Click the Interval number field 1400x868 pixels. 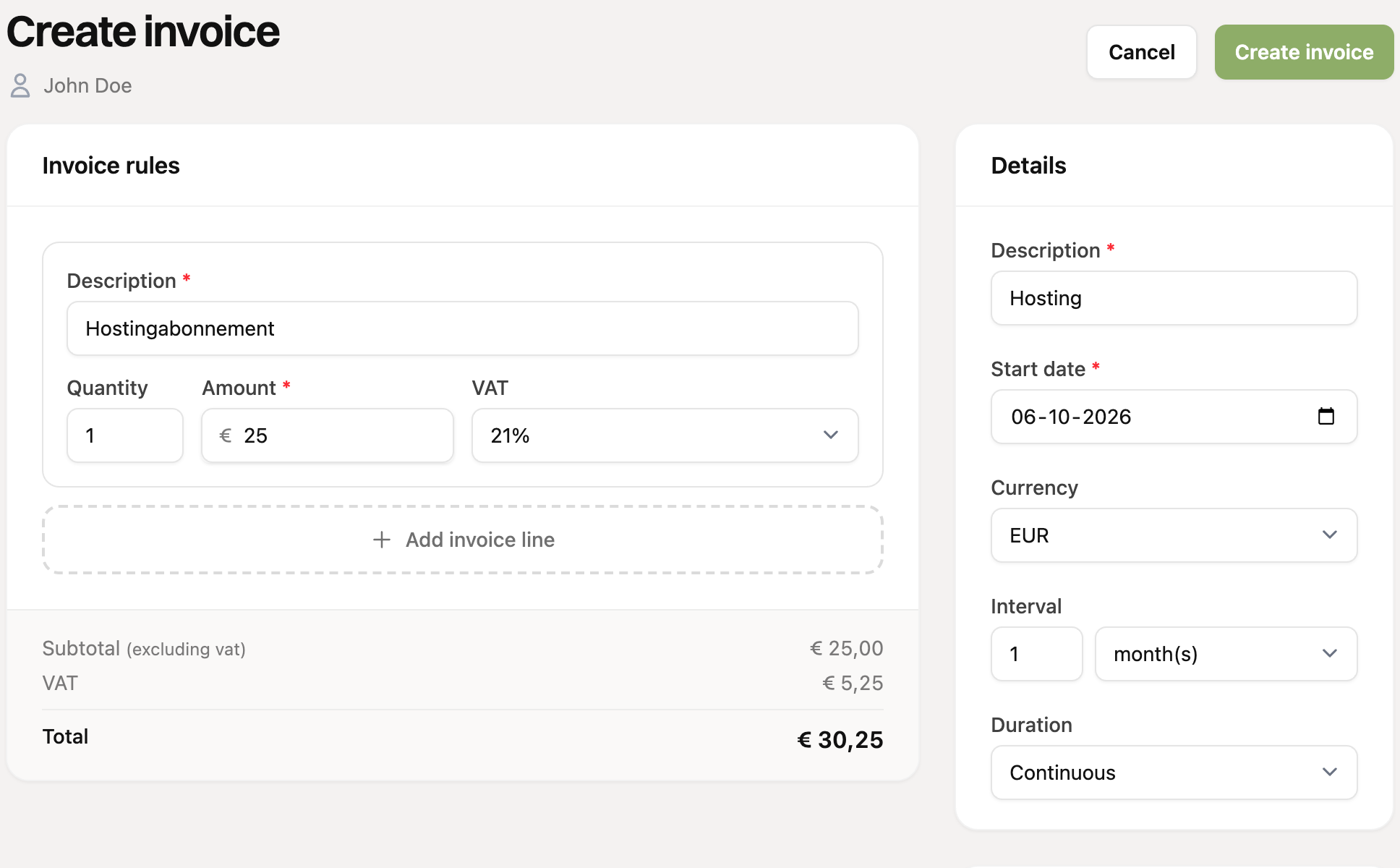pyautogui.click(x=1037, y=654)
